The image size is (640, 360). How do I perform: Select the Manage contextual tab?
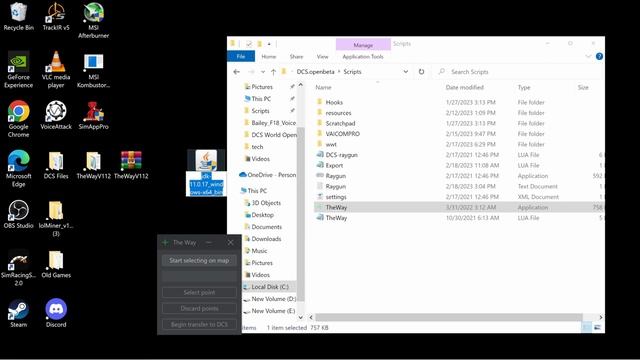coord(363,44)
